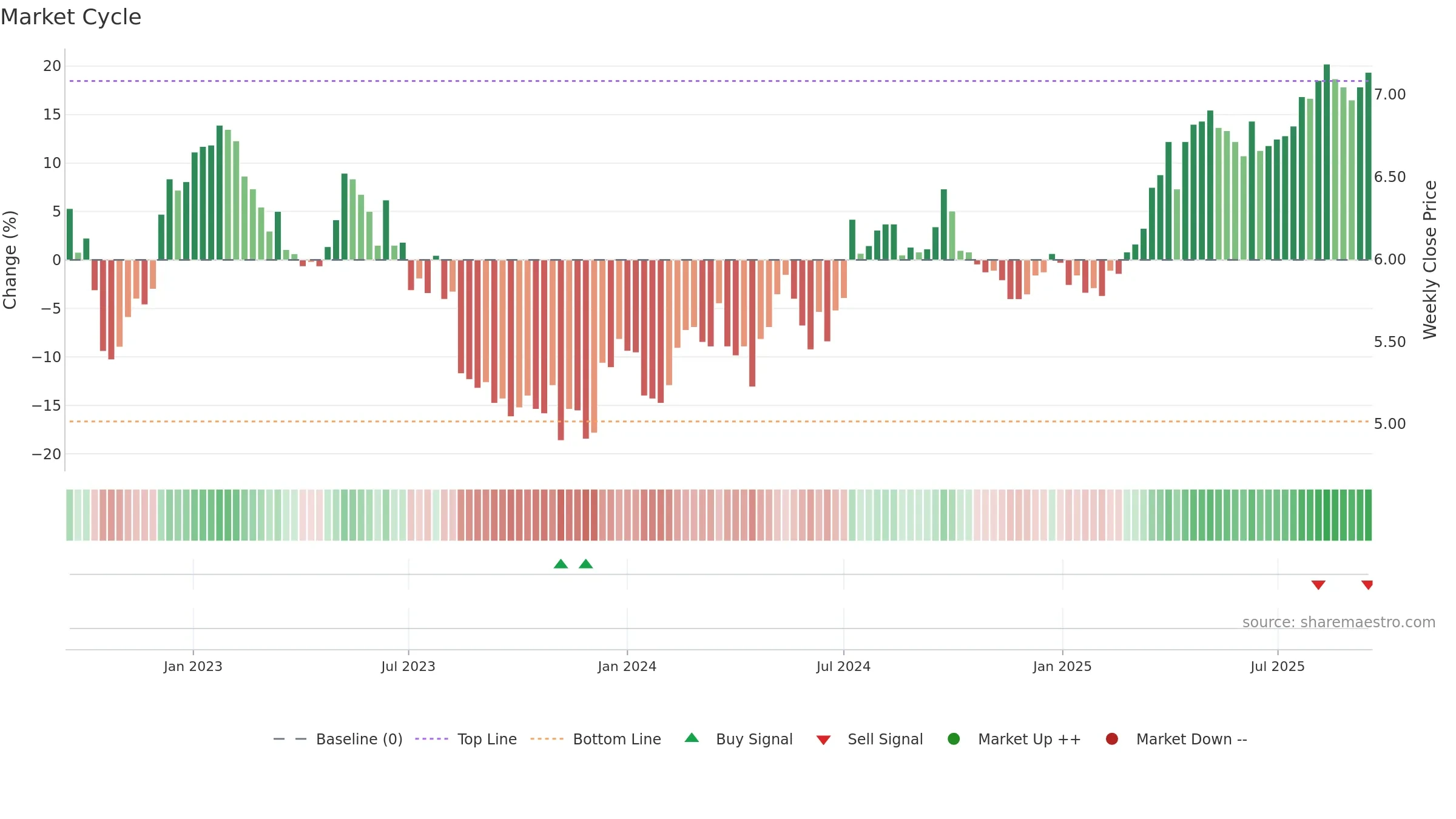Click the 7.00 price axis label
Viewport: 1456px width, 819px height.
click(x=1390, y=95)
